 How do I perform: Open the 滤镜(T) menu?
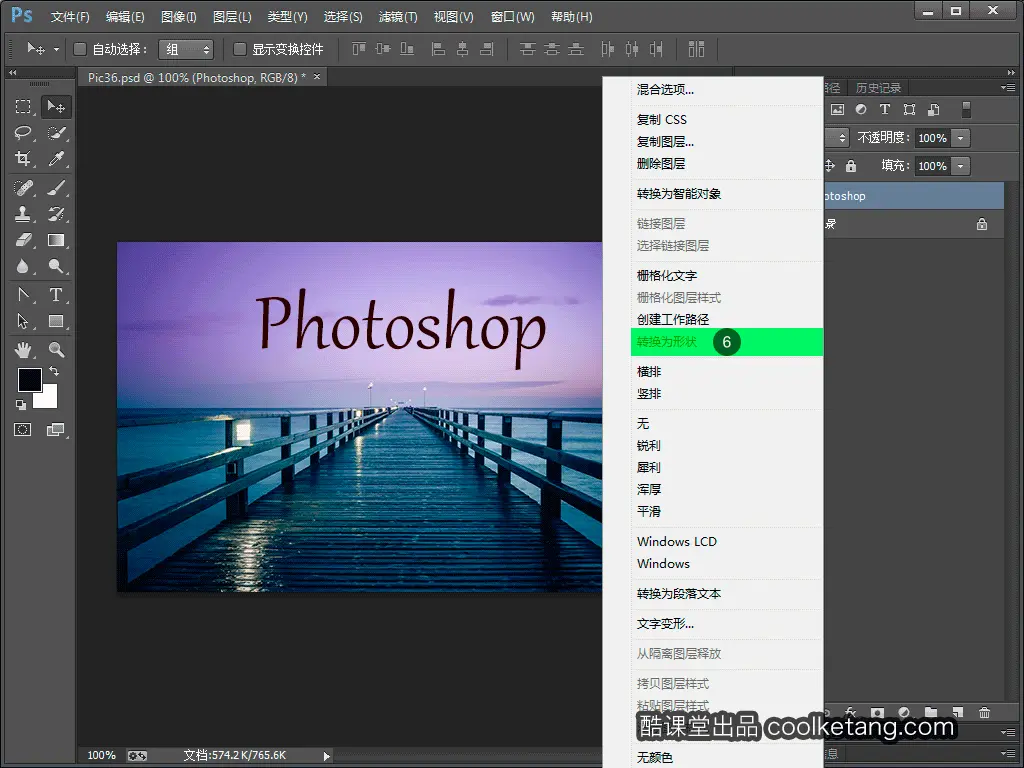(398, 17)
